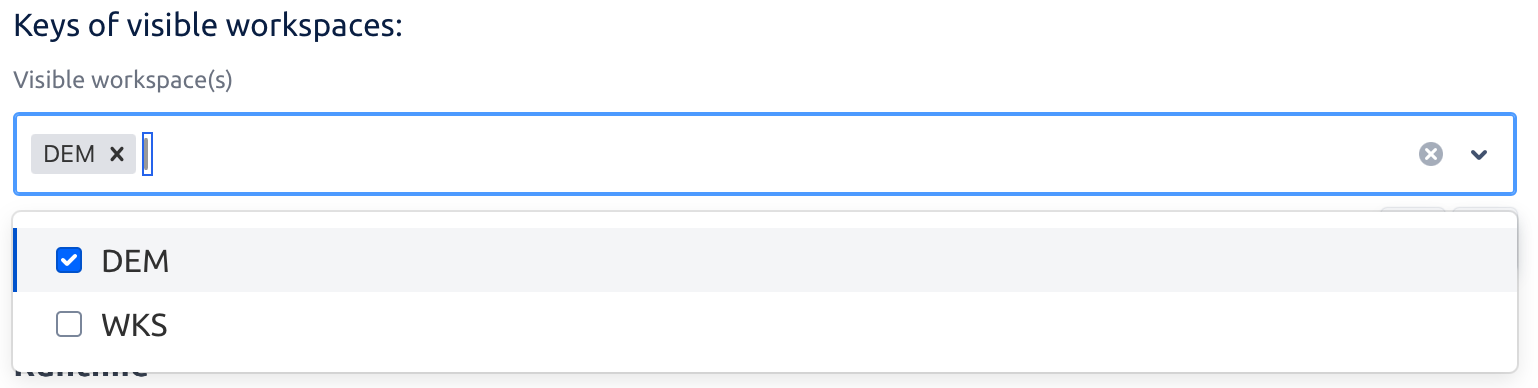This screenshot has height=388, width=1538.
Task: Click the DEM label text in dropdown
Action: [135, 261]
